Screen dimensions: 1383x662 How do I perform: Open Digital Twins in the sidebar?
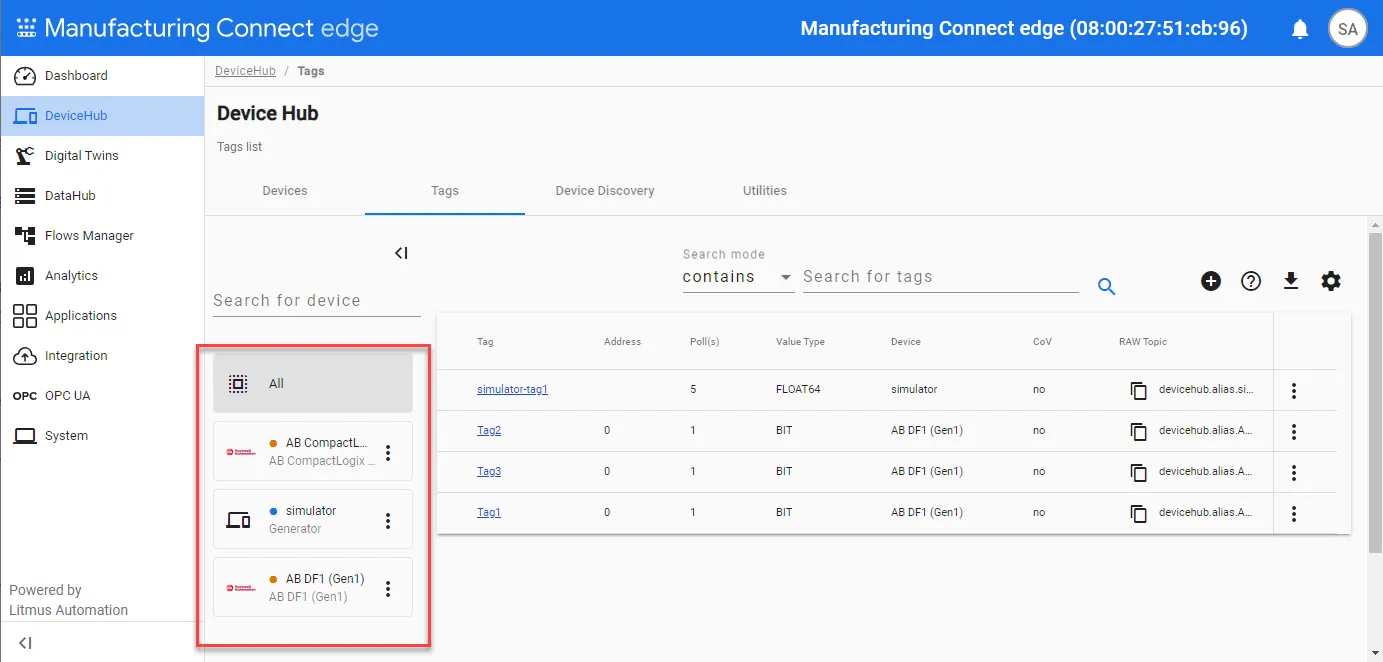tap(102, 156)
